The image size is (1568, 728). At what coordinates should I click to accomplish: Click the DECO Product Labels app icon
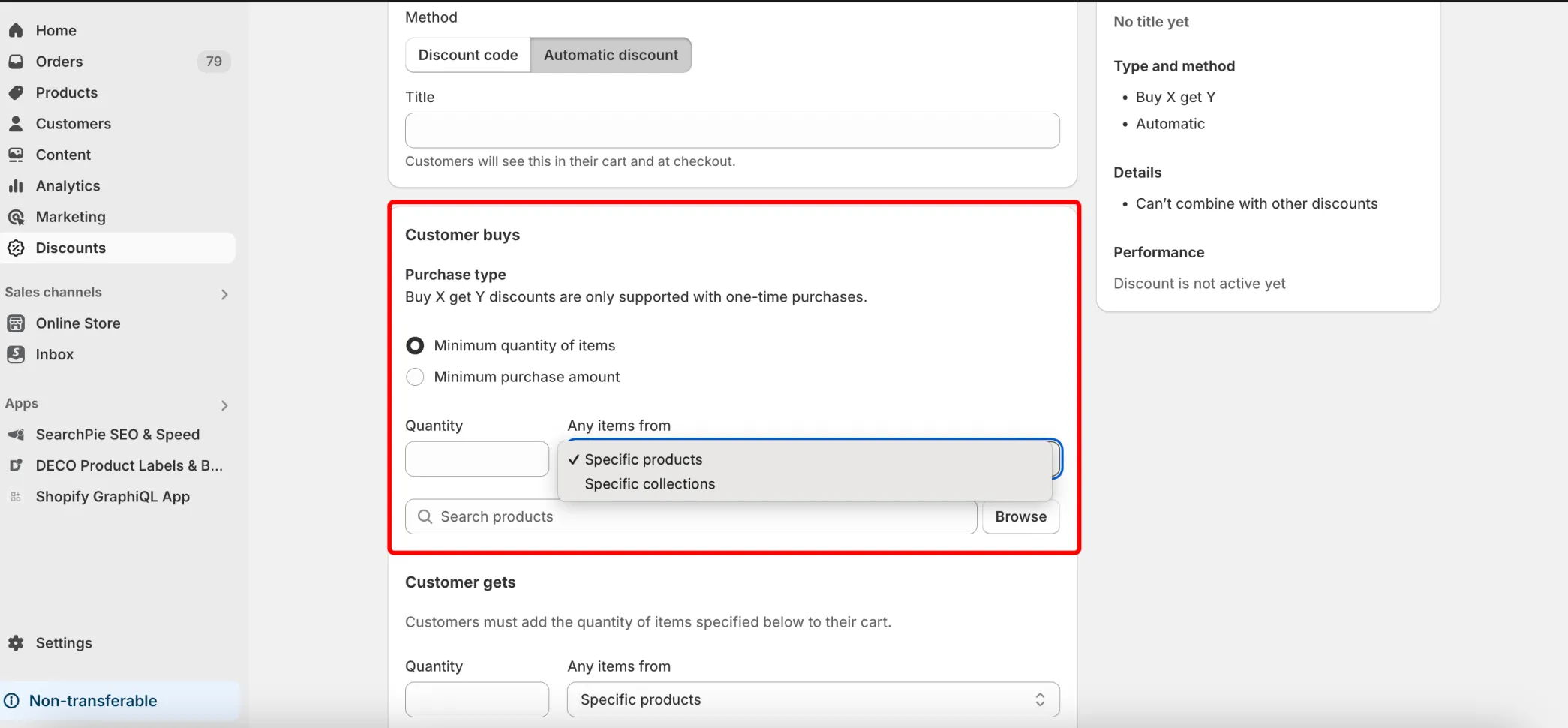click(16, 465)
